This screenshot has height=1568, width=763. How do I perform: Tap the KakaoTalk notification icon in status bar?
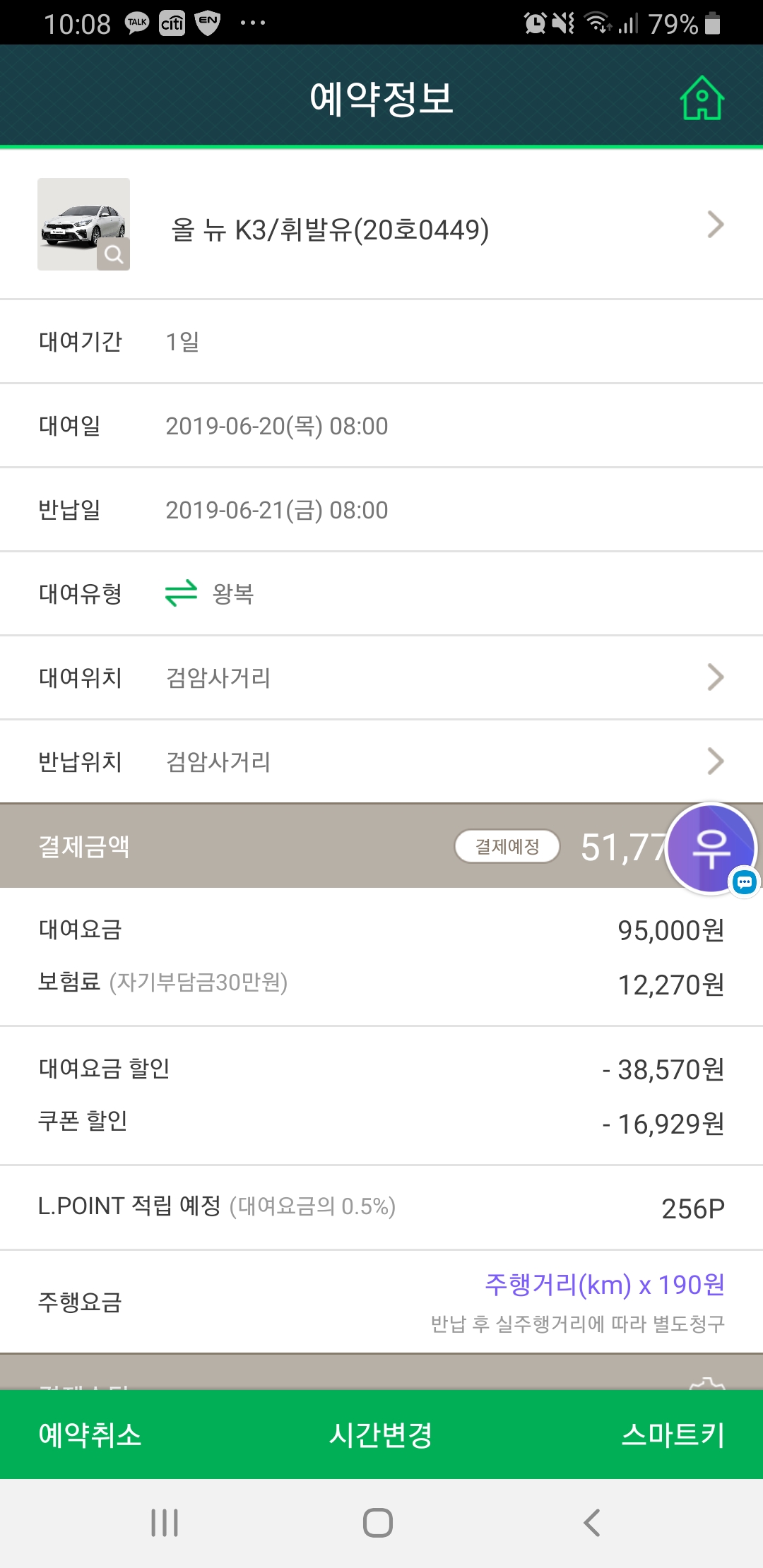click(137, 23)
